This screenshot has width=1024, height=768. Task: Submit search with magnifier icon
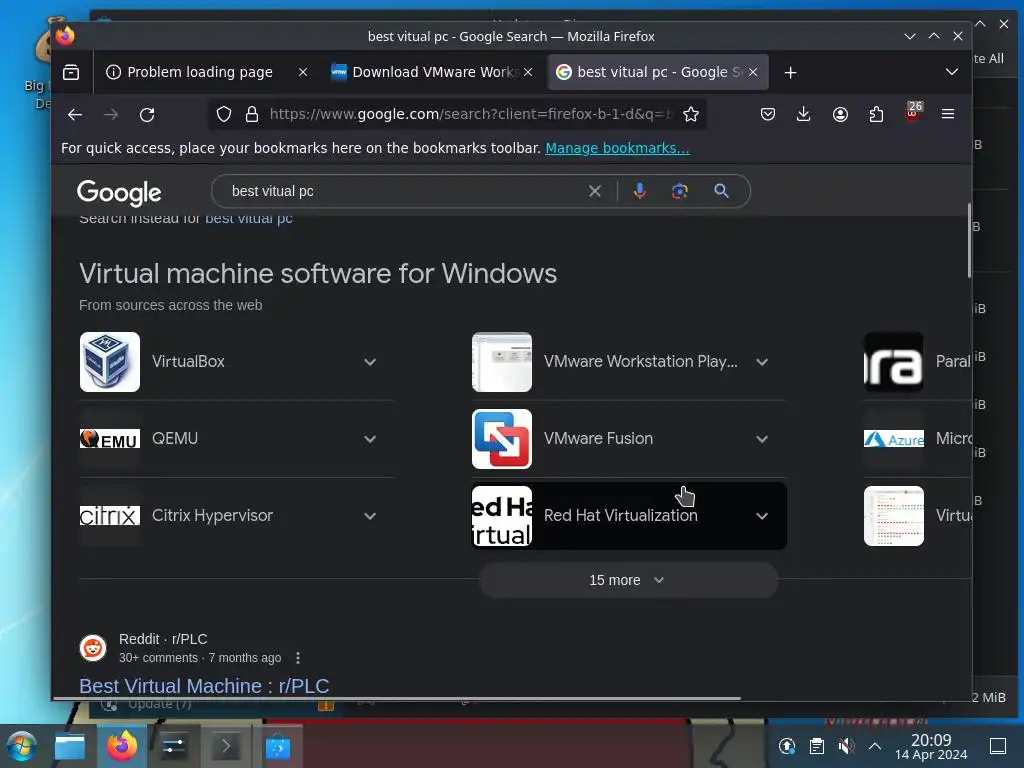click(722, 191)
